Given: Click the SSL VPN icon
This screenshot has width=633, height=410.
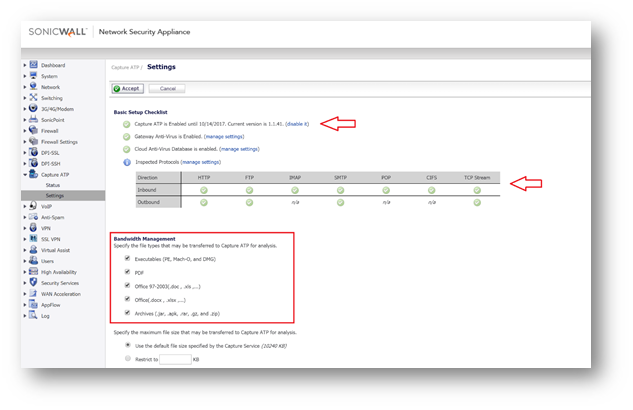Looking at the screenshot, I should (x=34, y=238).
